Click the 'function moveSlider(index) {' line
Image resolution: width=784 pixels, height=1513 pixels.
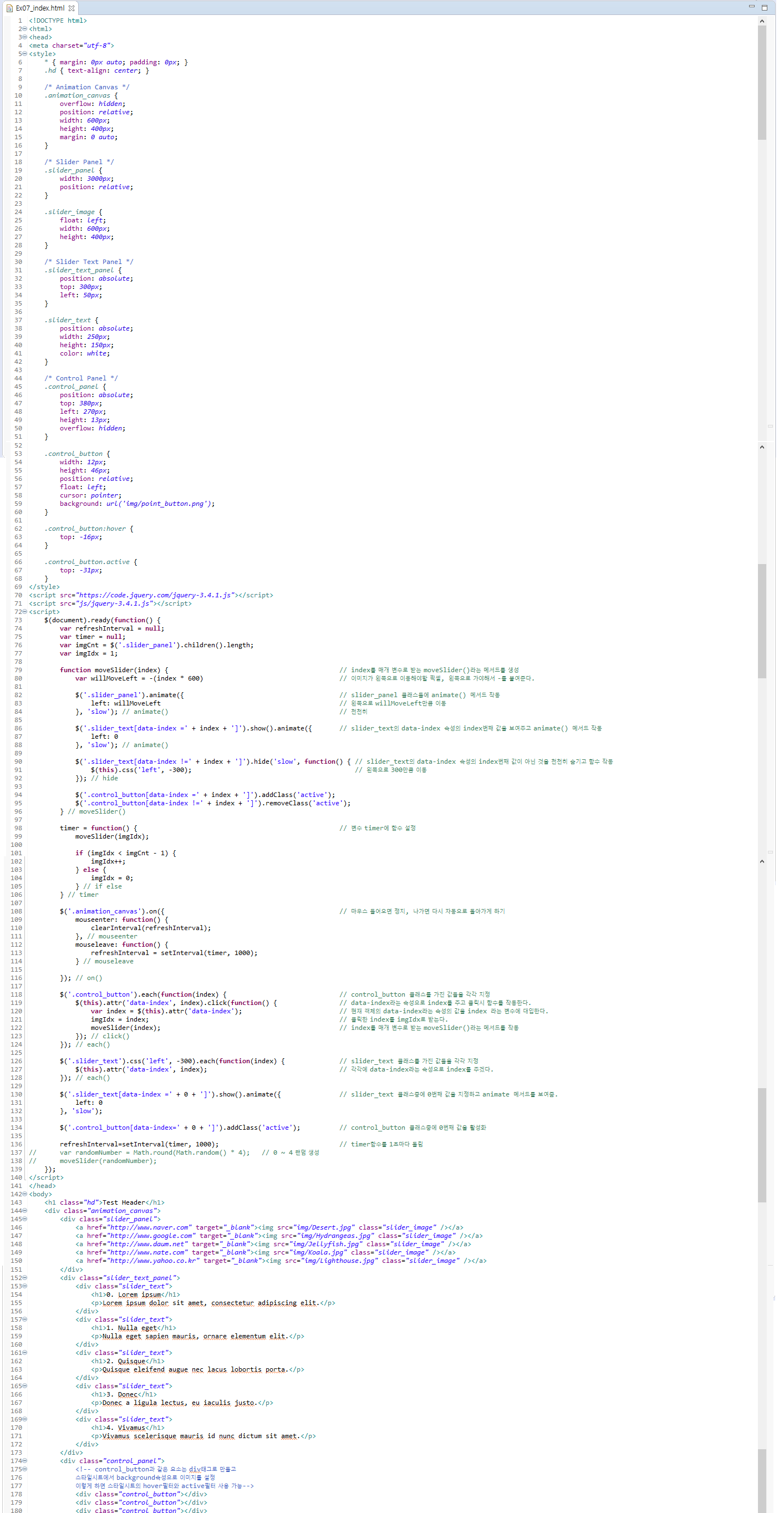coord(114,670)
